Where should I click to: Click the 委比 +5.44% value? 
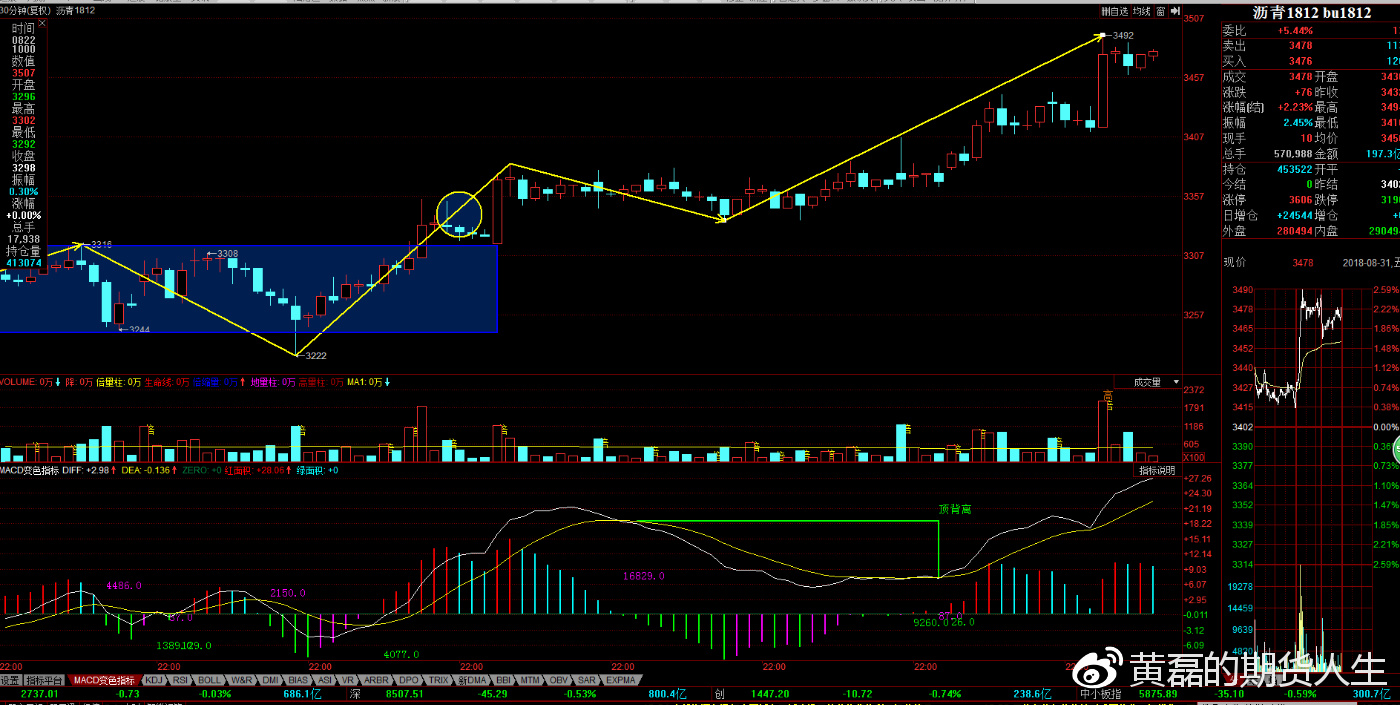click(1296, 30)
